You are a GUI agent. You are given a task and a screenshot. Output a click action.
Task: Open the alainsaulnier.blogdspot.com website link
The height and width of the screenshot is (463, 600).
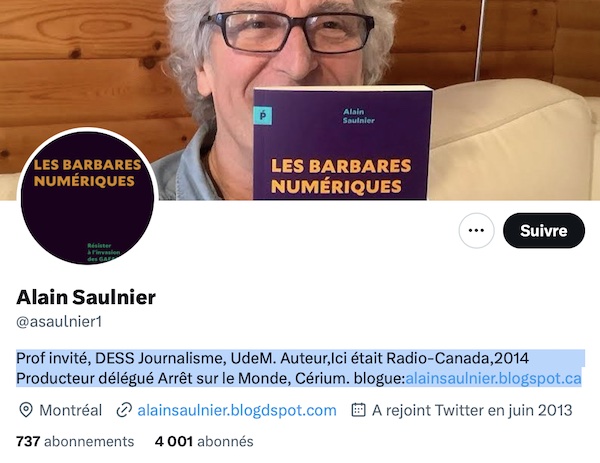pos(237,410)
